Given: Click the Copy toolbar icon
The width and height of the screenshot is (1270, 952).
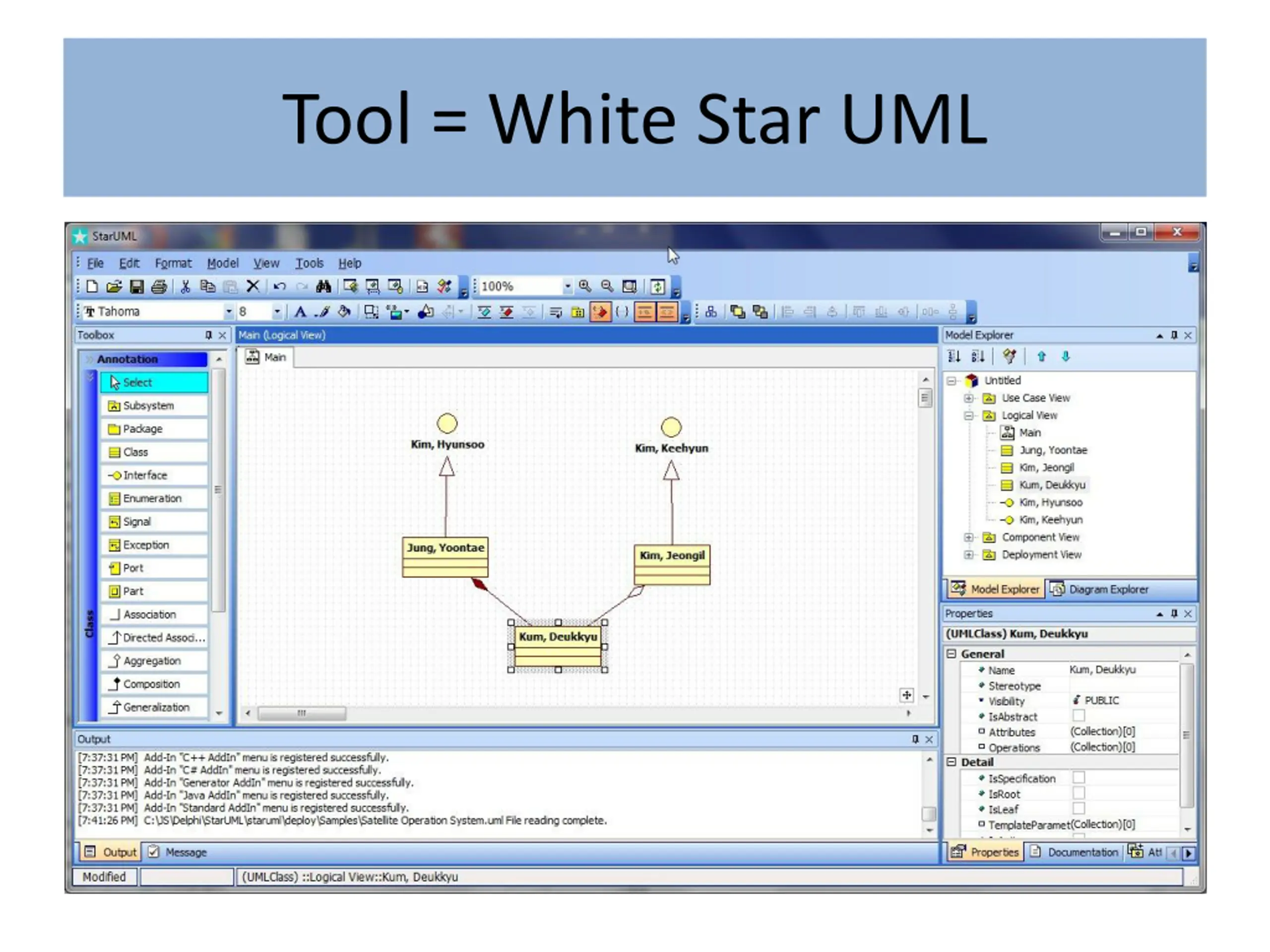Looking at the screenshot, I should (x=208, y=287).
